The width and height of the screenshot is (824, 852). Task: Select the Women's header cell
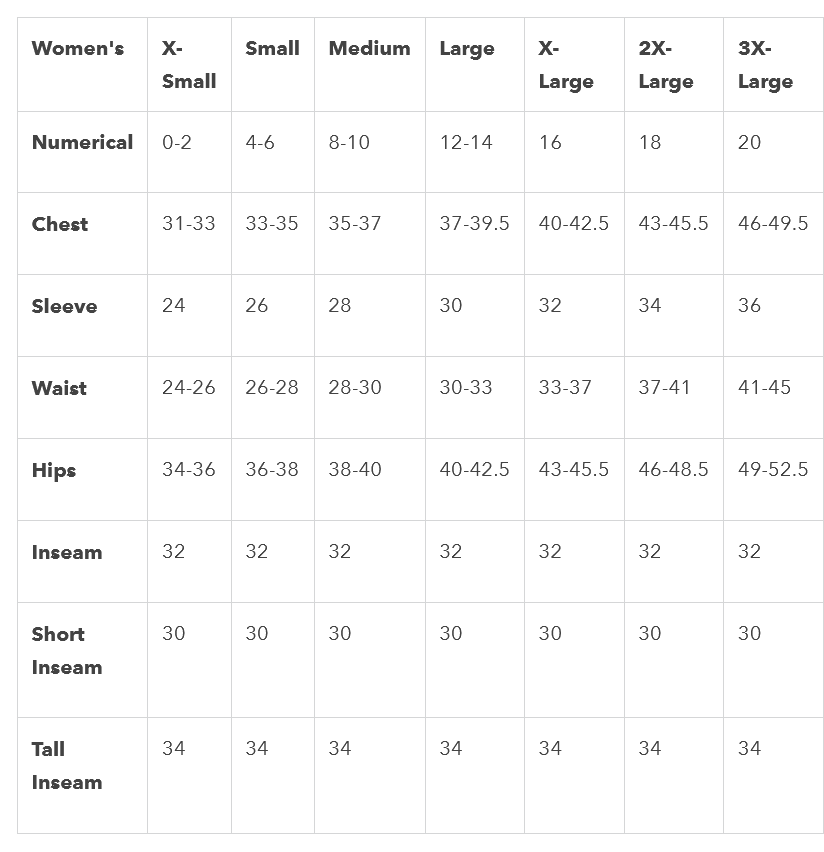pyautogui.click(x=83, y=65)
